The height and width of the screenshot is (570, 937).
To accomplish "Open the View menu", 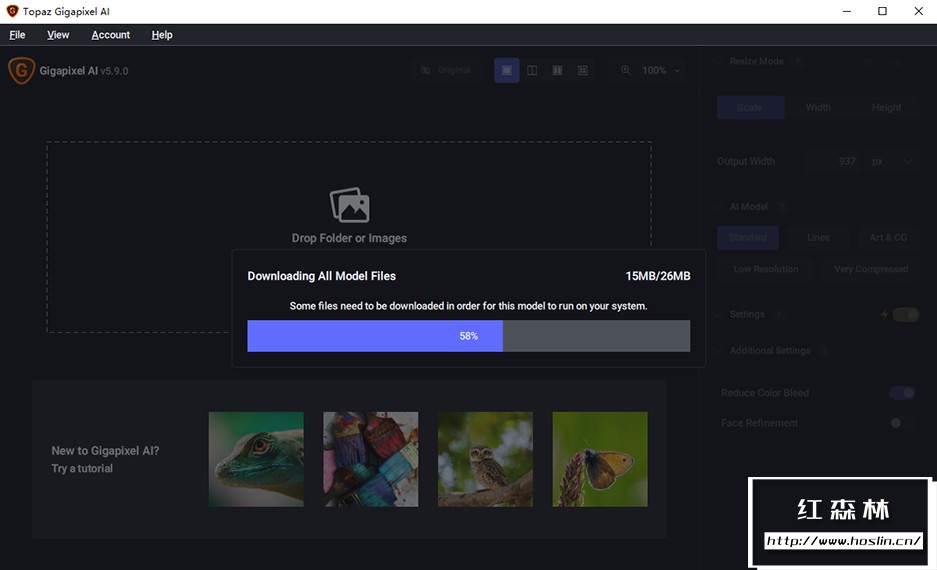I will pyautogui.click(x=58, y=35).
